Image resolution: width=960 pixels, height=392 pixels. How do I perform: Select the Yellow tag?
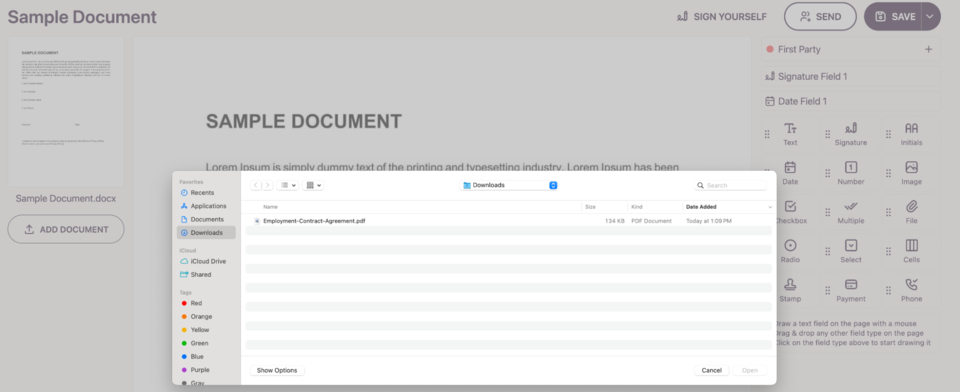[200, 330]
